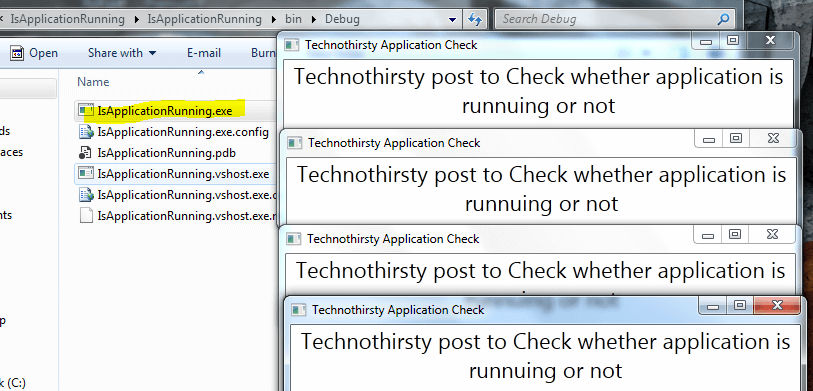813x391 pixels.
Task: Click Burn in the Explorer toolbar
Action: [263, 53]
